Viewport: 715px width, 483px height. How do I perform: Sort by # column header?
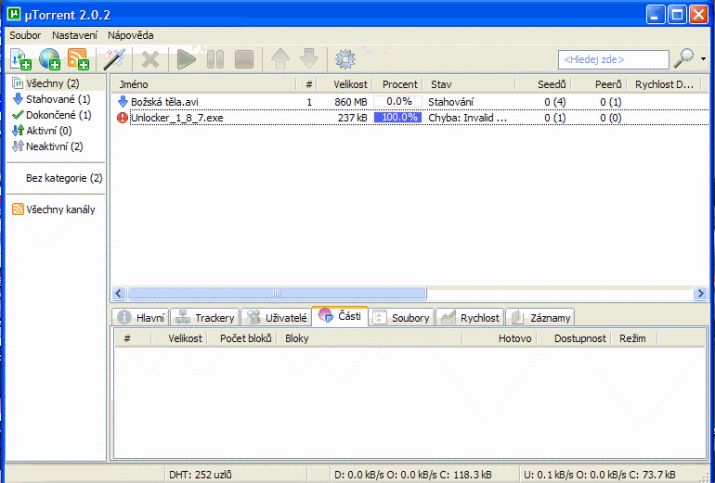(306, 84)
